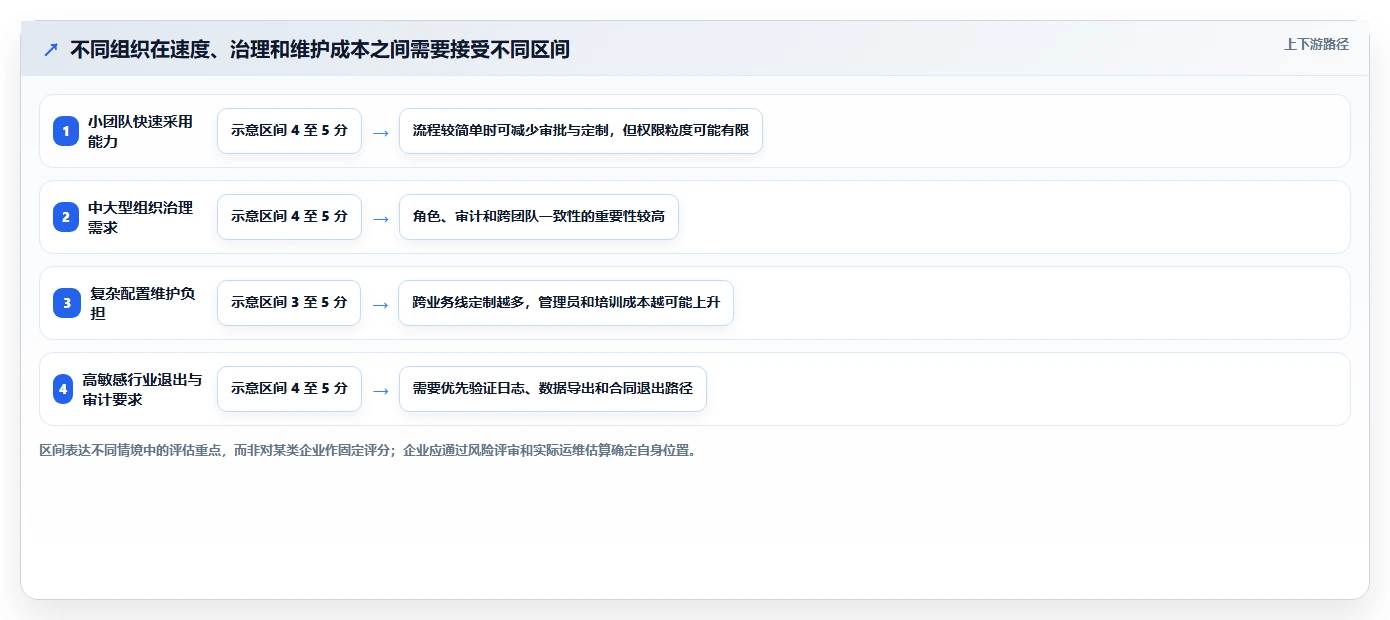
Task: Click the 示意区间 3 至 5 分 chip
Action: [x=289, y=303]
